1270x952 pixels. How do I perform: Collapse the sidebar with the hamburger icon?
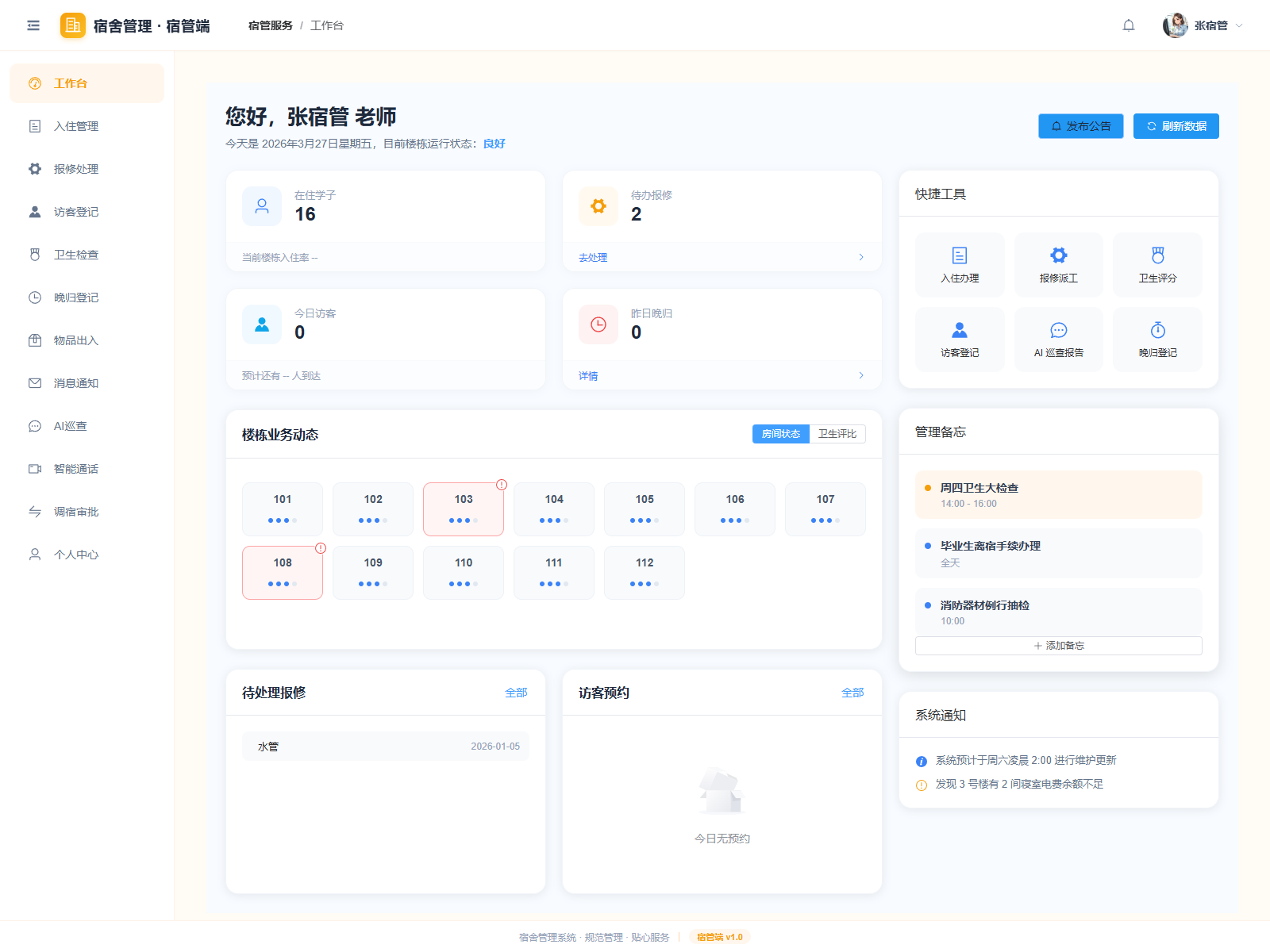tap(33, 25)
